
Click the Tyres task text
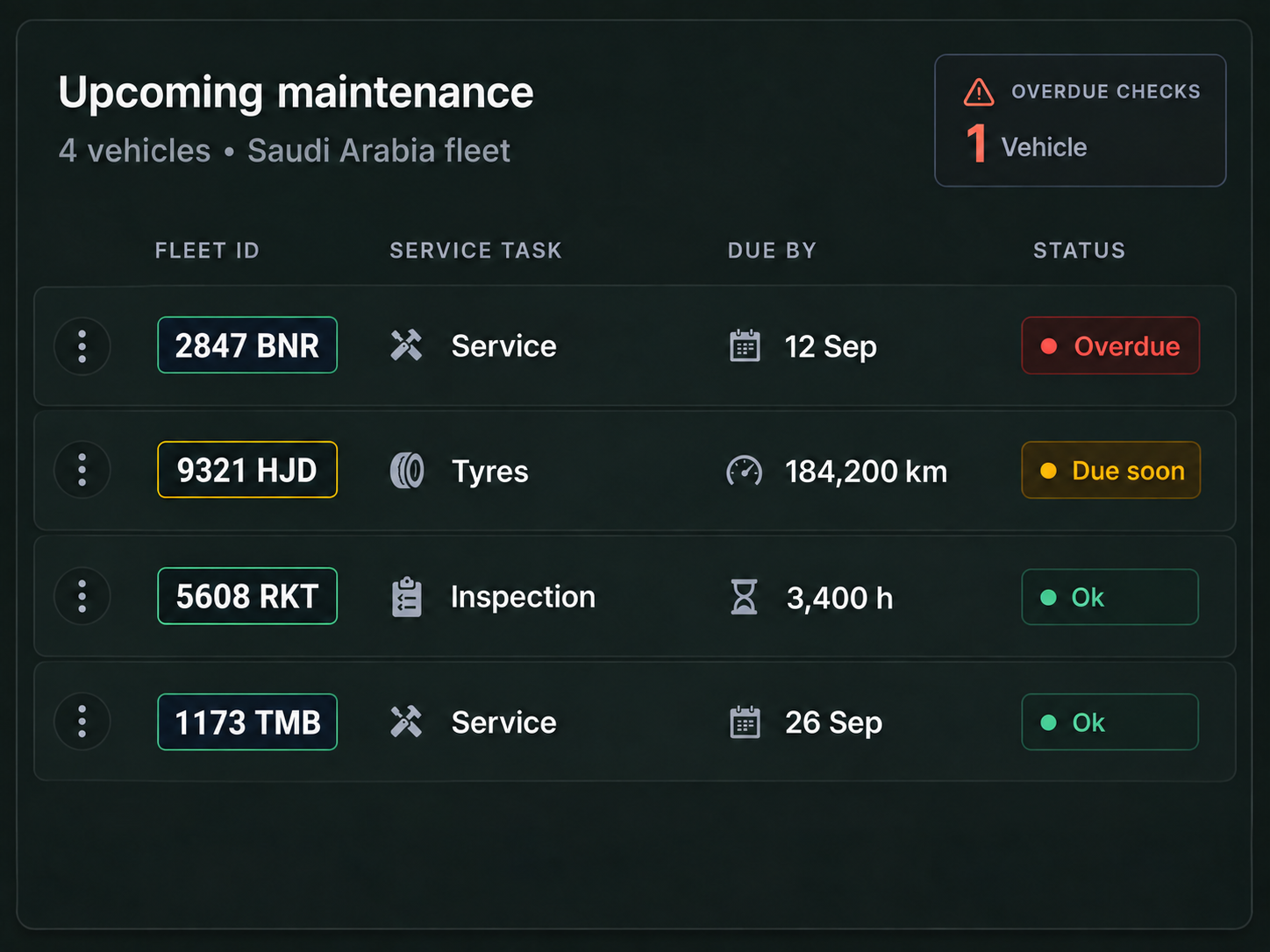coord(489,472)
